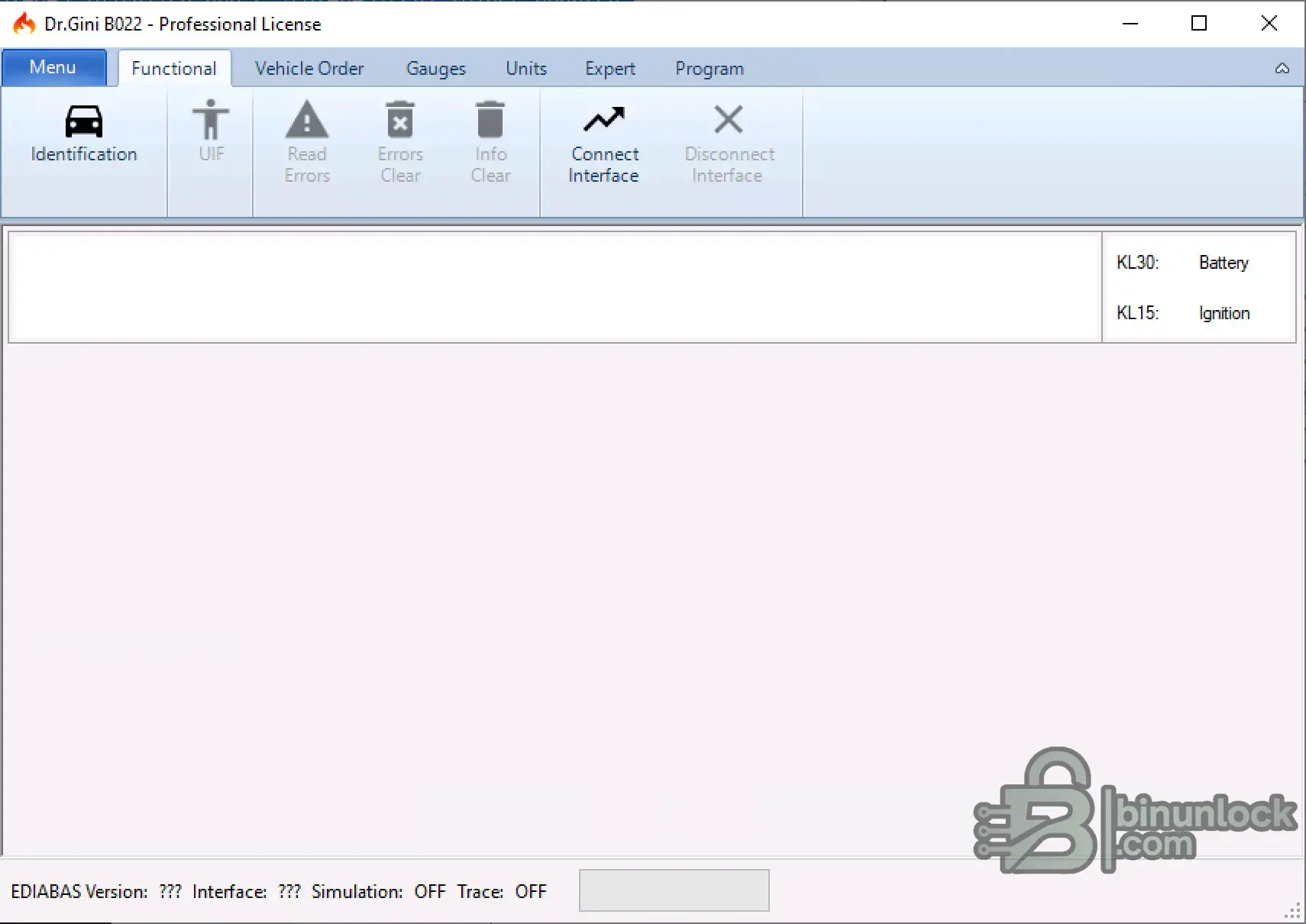Collapse the ribbon with the arrow

[1282, 69]
